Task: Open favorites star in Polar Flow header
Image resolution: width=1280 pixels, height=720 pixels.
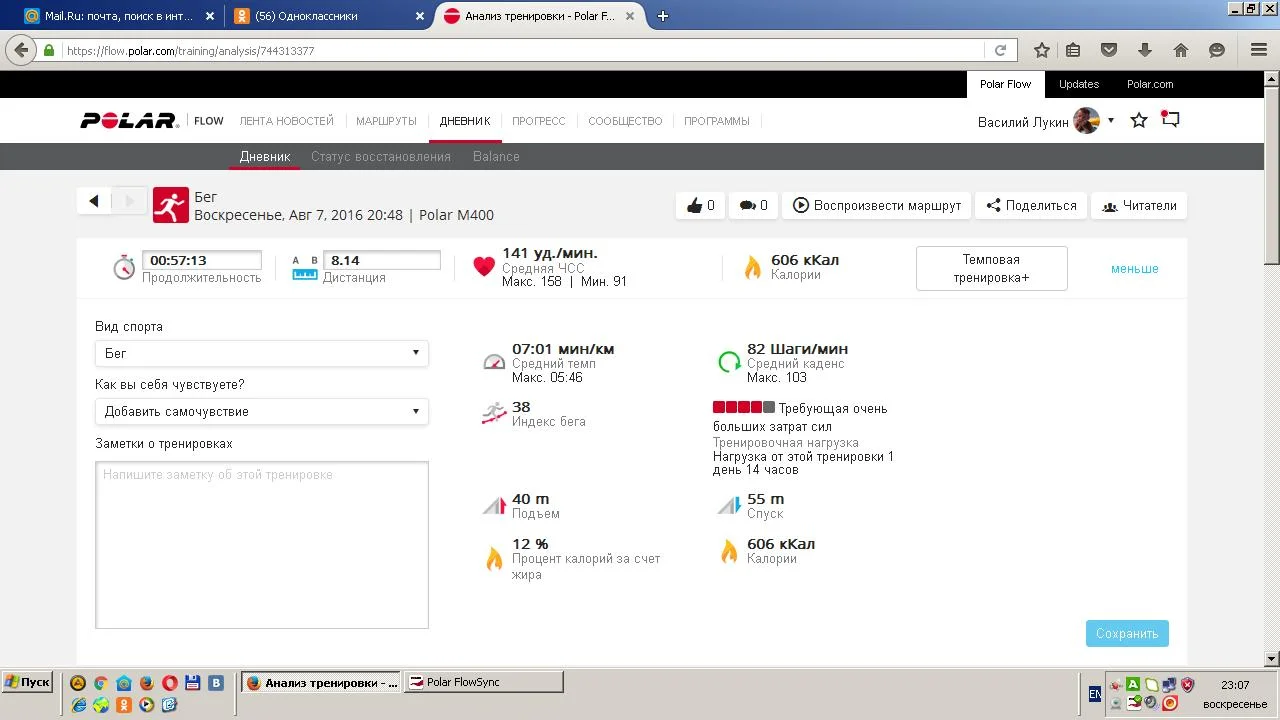Action: point(1139,121)
